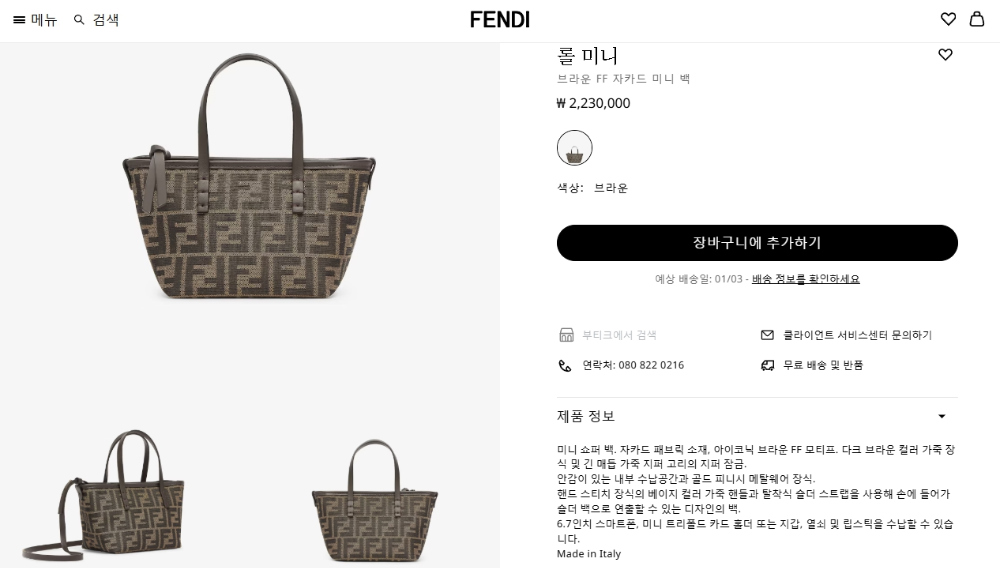Screen dimensions: 1000x568
Task: Click the FENDI logo
Action: tap(500, 19)
